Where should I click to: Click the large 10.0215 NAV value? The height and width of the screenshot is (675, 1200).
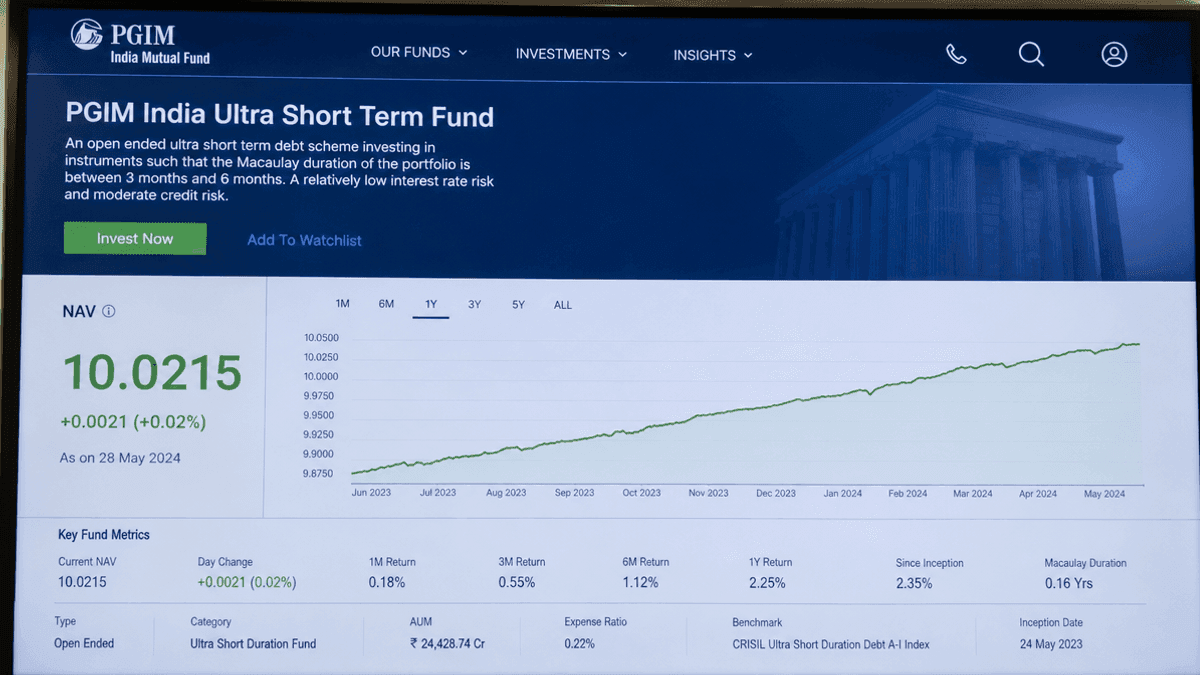pos(152,373)
